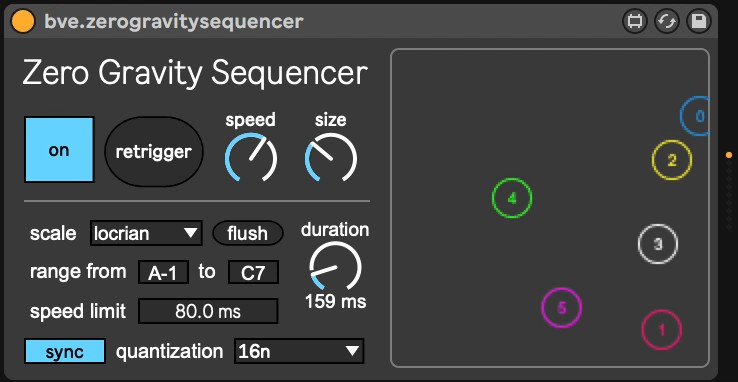Disable the sync toggle
738x382 pixels.
click(65, 351)
